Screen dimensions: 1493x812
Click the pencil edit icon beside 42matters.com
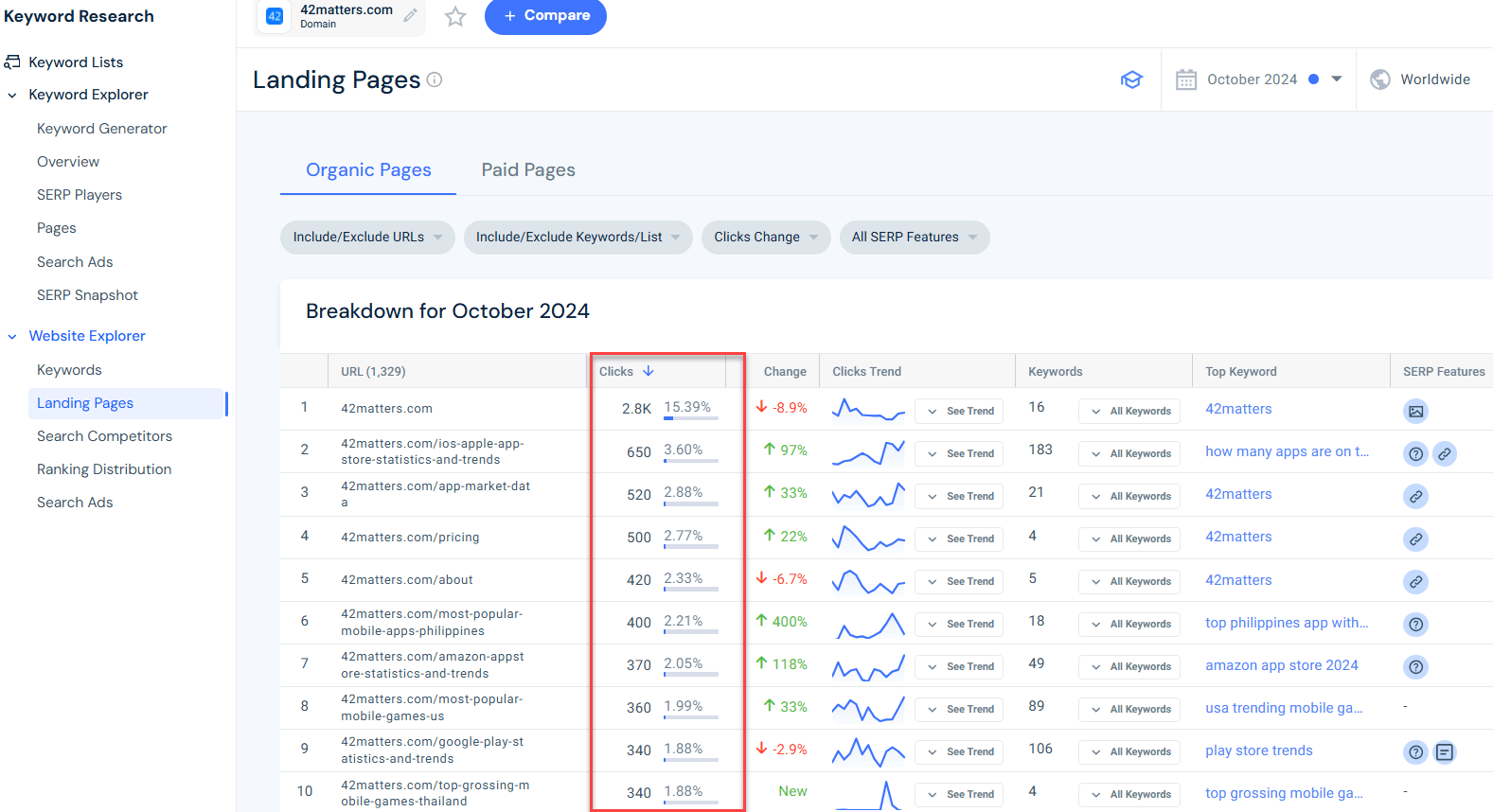click(410, 15)
